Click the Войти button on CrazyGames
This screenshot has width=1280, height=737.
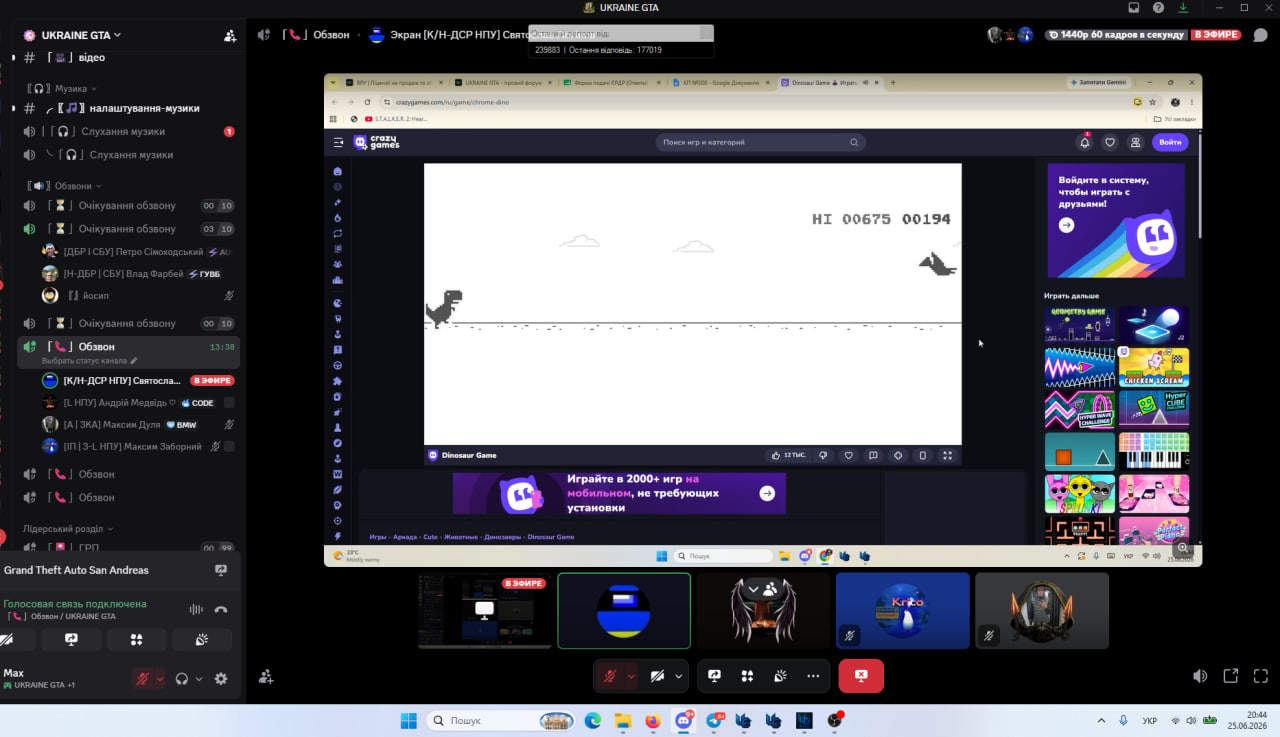[1170, 142]
